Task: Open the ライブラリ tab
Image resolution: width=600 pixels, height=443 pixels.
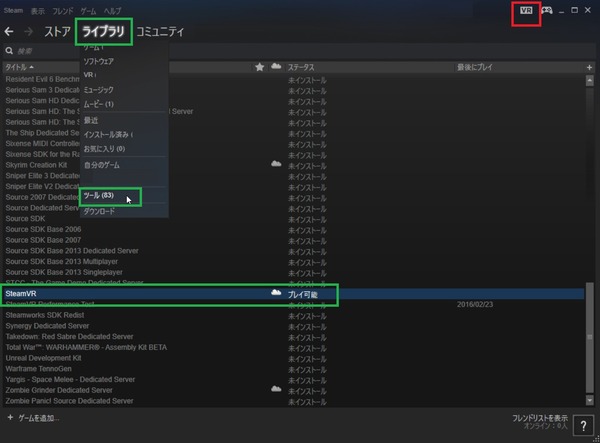Action: pos(103,31)
